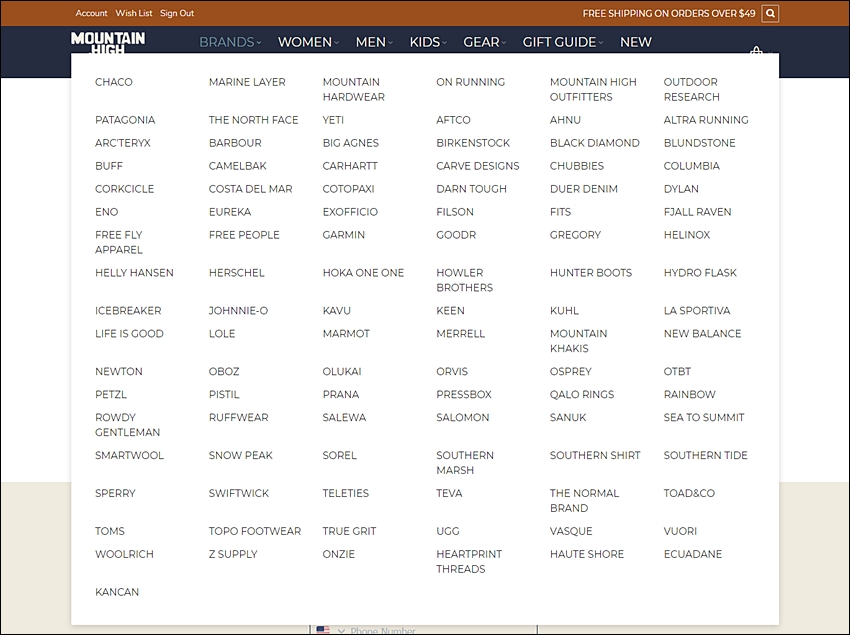Select the Carhartt brand
850x635 pixels.
pyautogui.click(x=350, y=166)
